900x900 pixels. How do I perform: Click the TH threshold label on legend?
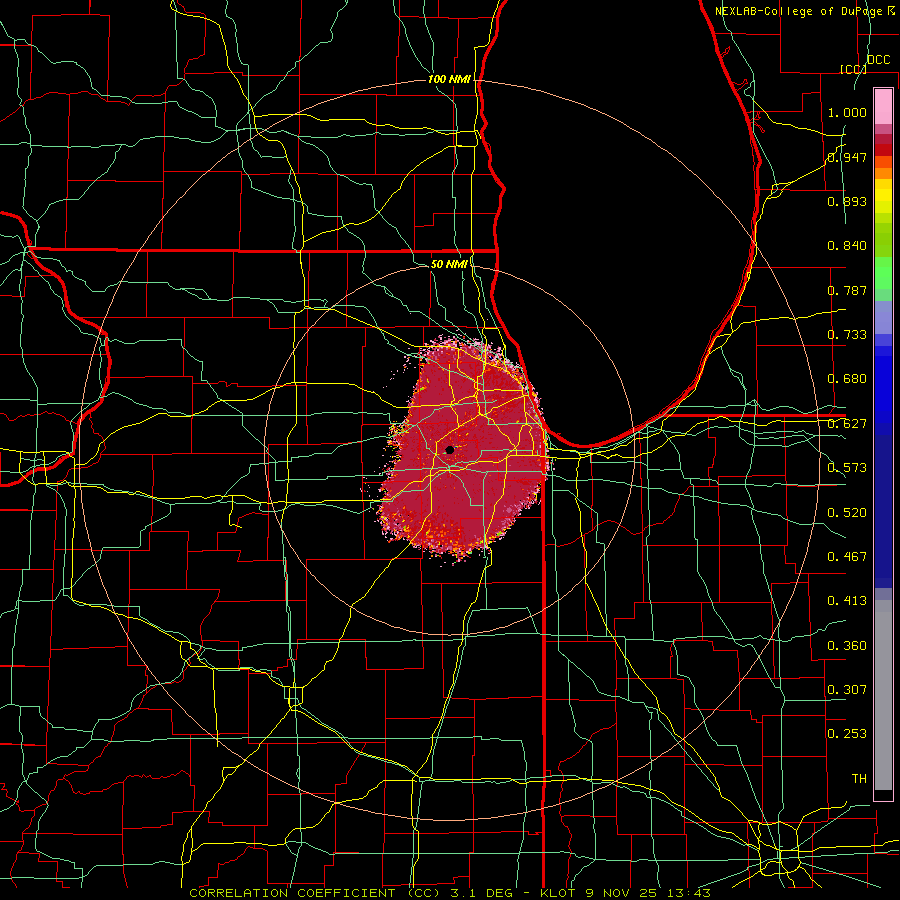pyautogui.click(x=859, y=779)
